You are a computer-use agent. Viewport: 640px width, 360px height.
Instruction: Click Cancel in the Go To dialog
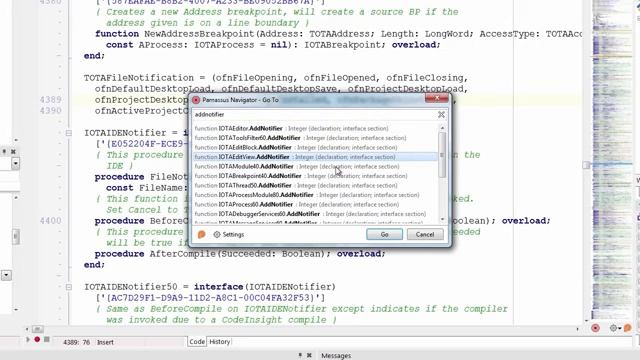click(425, 234)
